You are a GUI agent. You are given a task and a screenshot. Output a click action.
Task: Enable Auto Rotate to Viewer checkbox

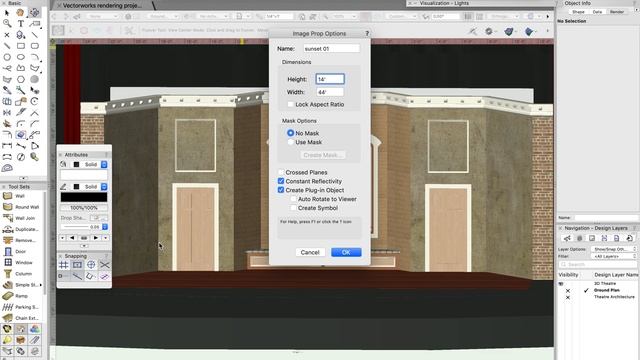(293, 199)
